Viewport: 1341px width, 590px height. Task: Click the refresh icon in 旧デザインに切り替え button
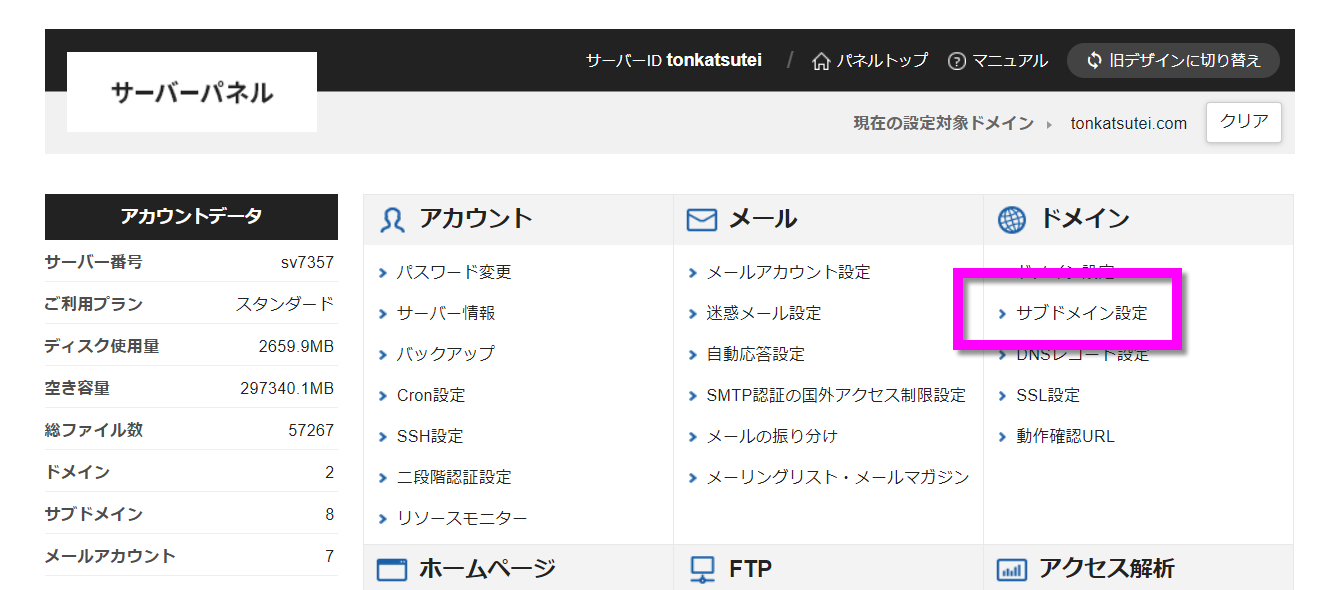coord(1094,60)
